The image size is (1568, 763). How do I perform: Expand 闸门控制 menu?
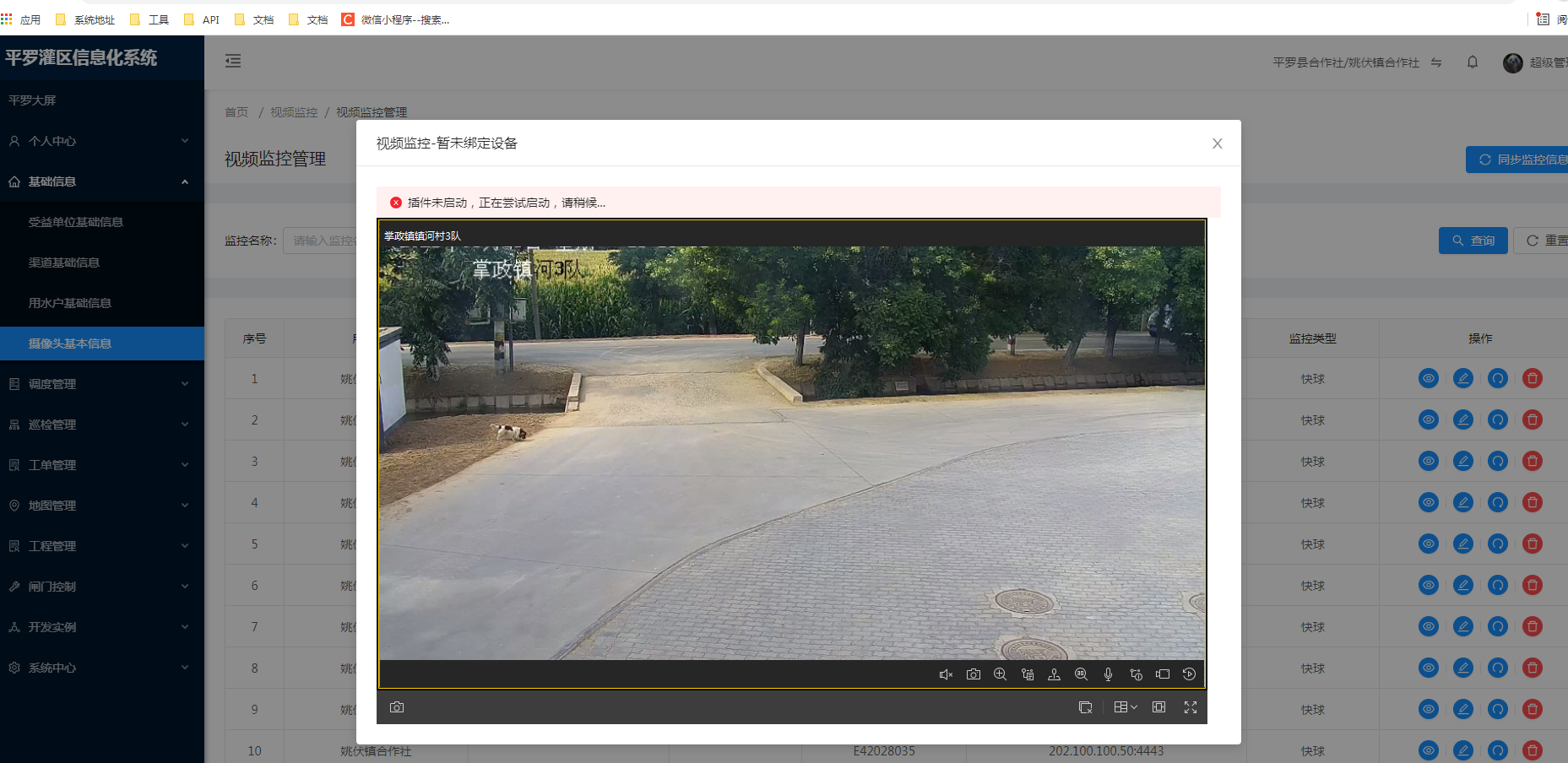click(102, 587)
